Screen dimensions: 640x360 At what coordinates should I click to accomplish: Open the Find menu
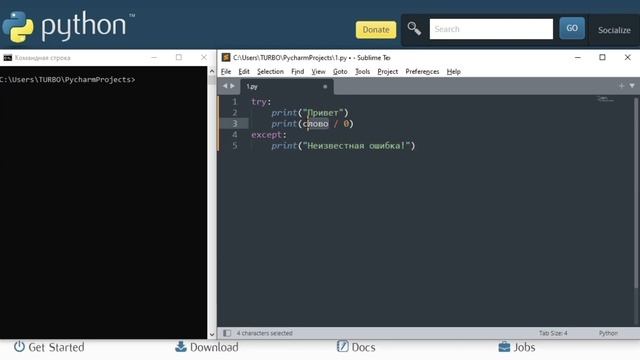(x=297, y=71)
